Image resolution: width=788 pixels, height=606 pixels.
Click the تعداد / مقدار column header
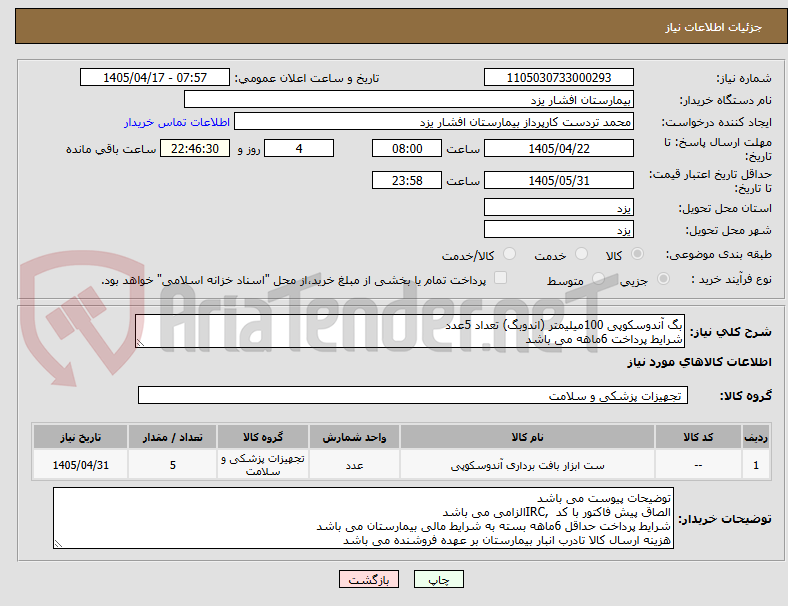point(172,437)
